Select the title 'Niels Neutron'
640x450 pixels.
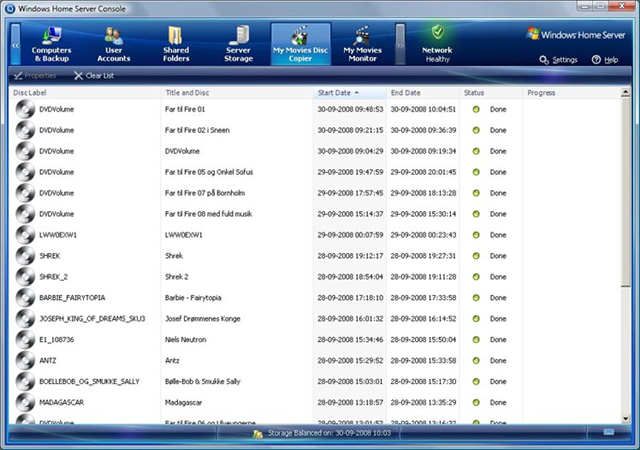(185, 340)
